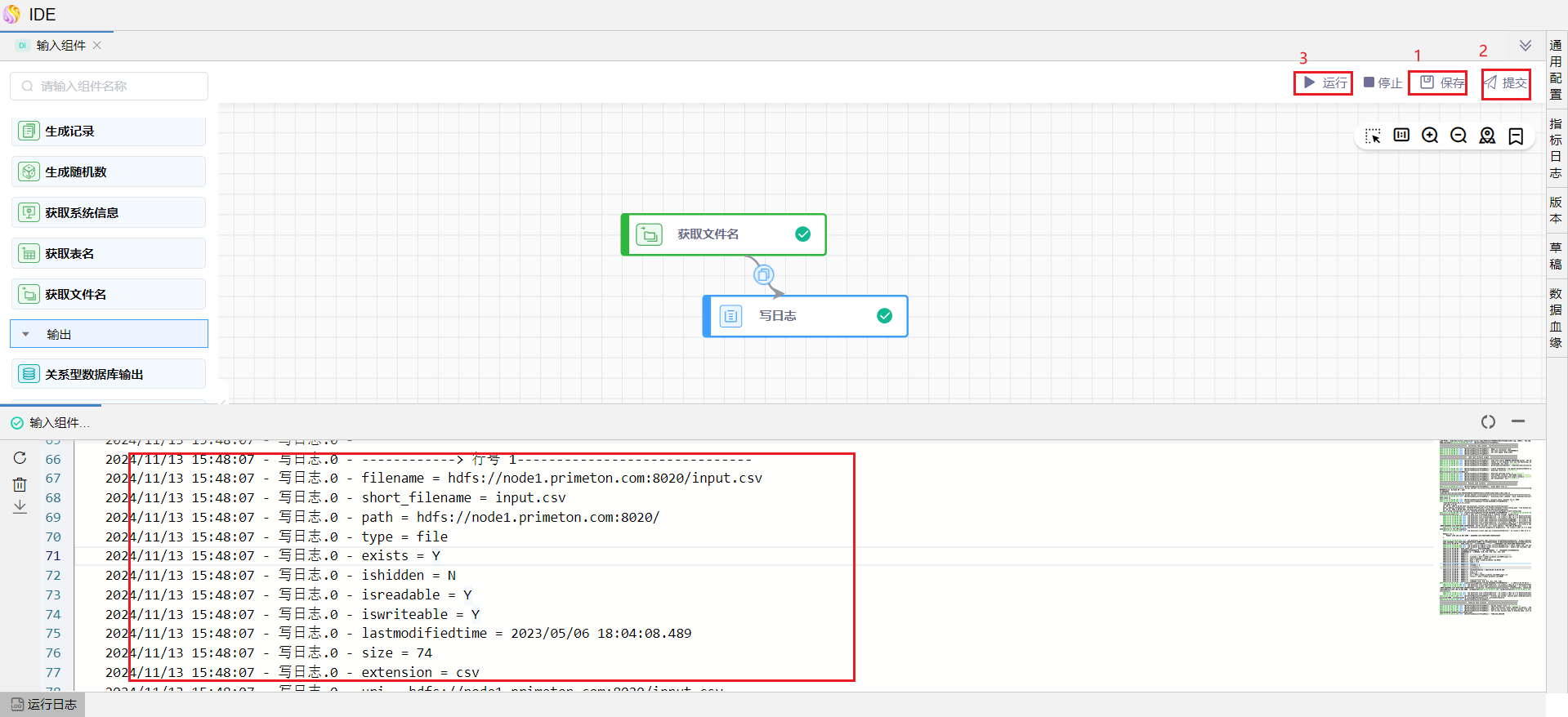Focus the 请输入组件名称 search field
This screenshot has width=1568, height=717.
pyautogui.click(x=109, y=86)
